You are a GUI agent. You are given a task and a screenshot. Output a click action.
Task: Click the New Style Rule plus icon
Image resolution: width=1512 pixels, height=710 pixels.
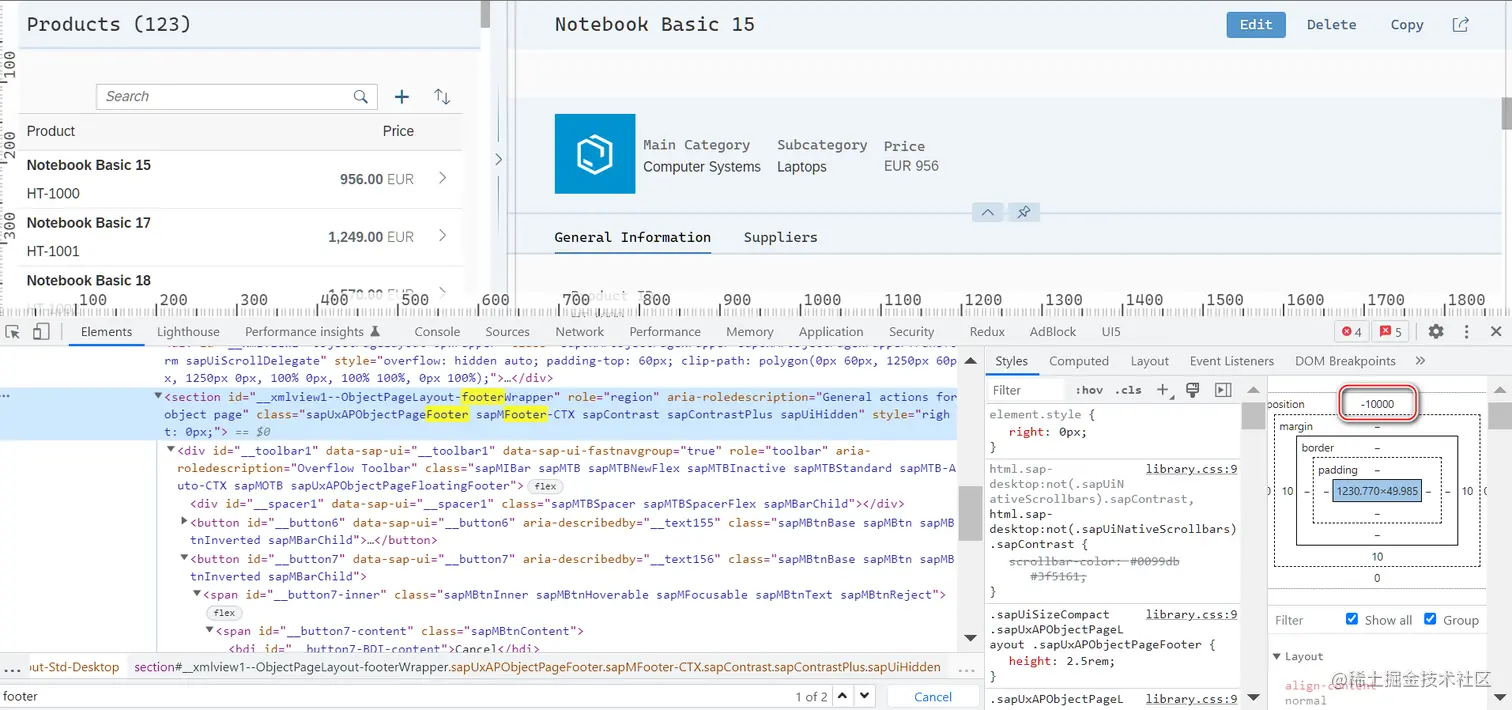(1162, 390)
